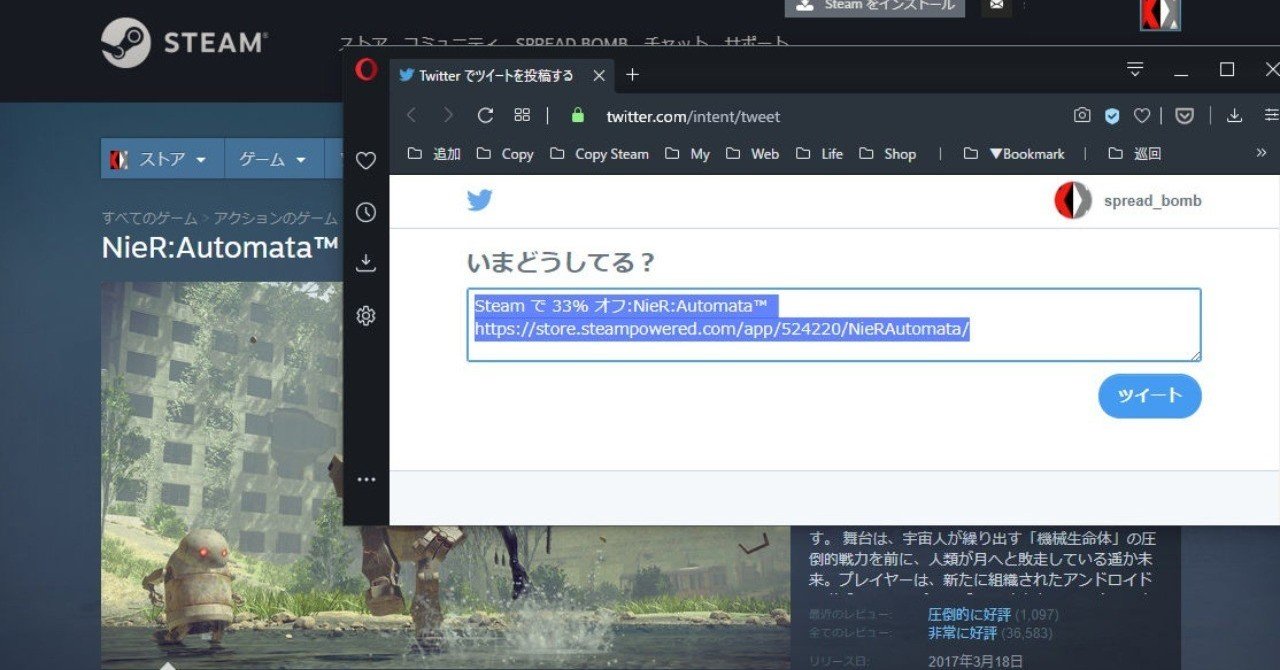Open the ストア dropdown on Steam page
Viewport: 1280px width, 670px height.
pyautogui.click(x=163, y=159)
